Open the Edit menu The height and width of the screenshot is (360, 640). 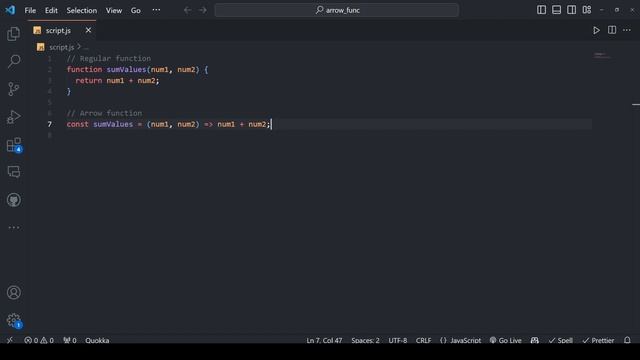coord(51,10)
